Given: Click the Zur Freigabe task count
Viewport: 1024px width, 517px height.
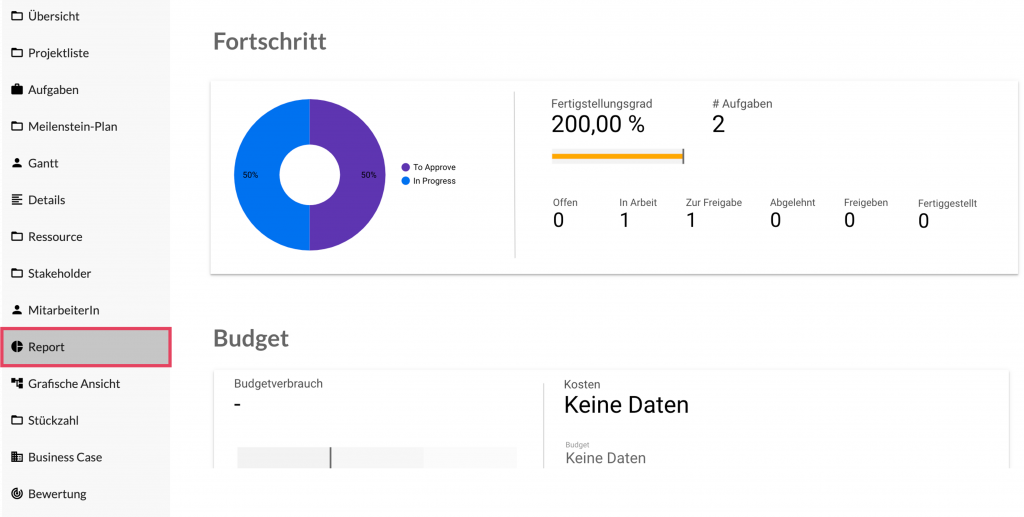Looking at the screenshot, I should pos(691,220).
